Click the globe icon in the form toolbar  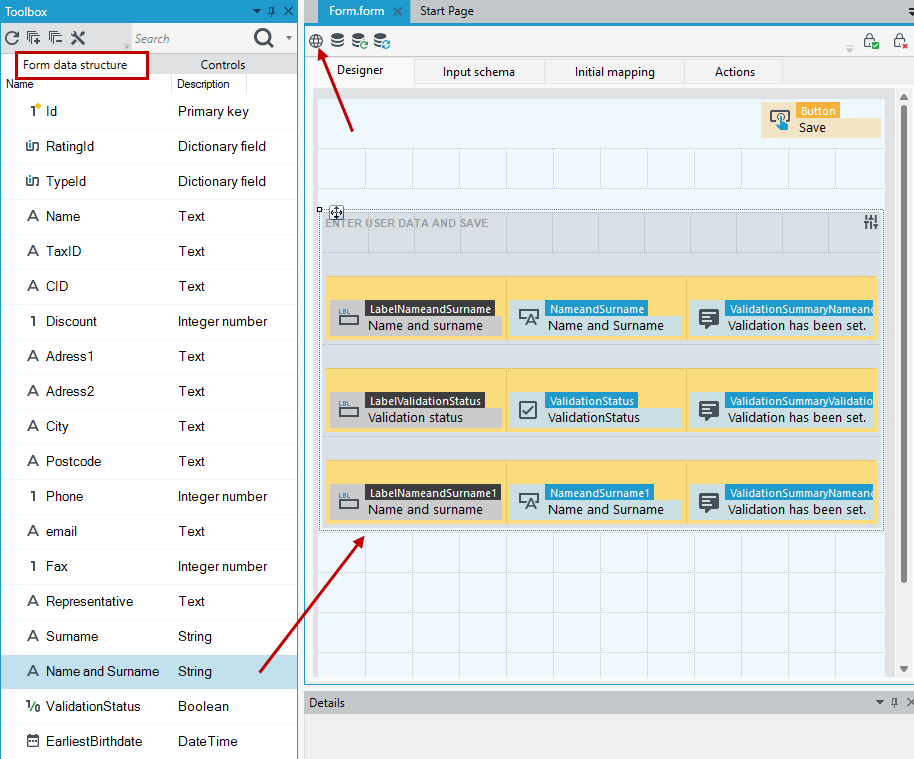pyautogui.click(x=316, y=41)
